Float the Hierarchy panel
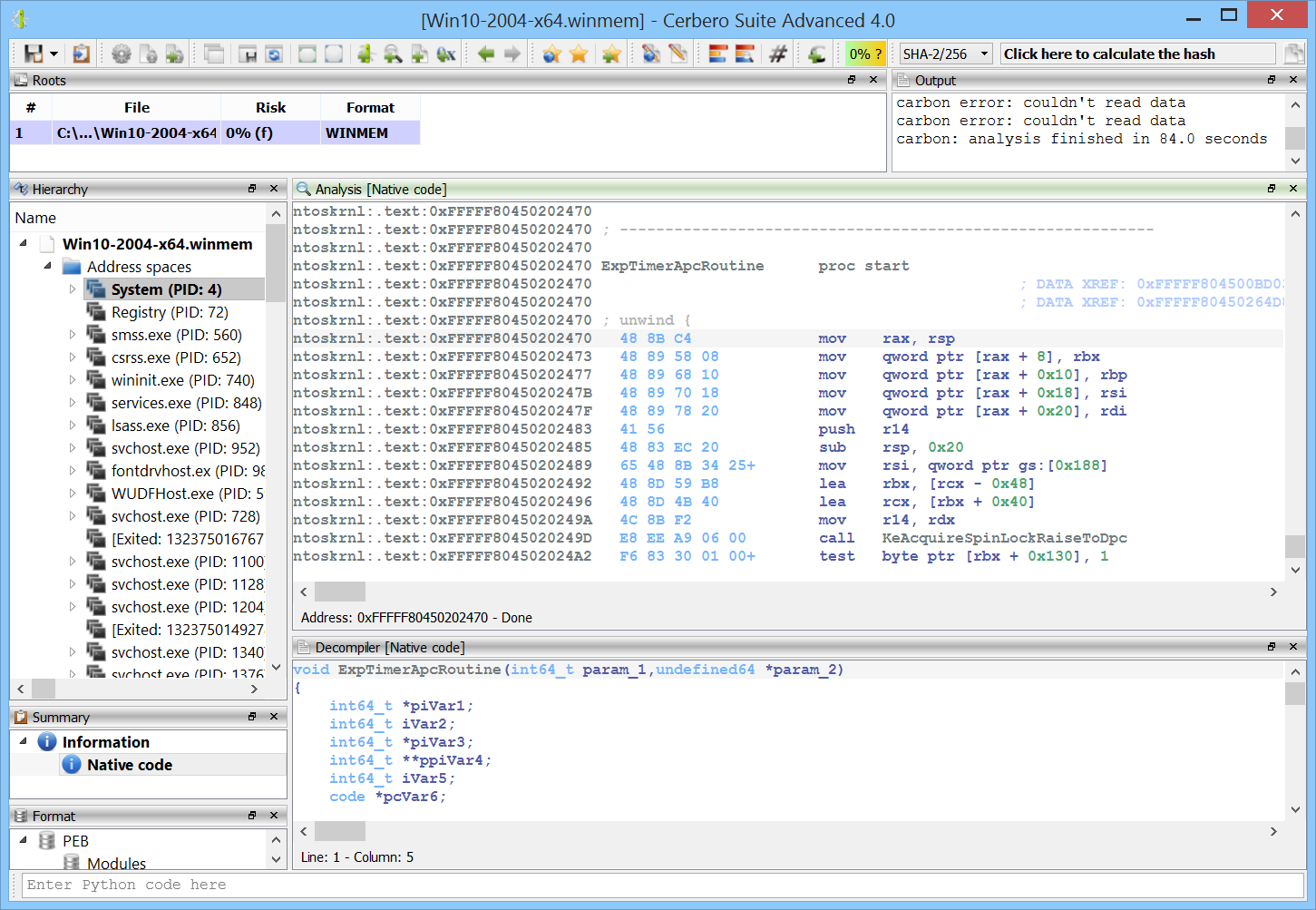This screenshot has height=910, width=1316. (x=252, y=189)
